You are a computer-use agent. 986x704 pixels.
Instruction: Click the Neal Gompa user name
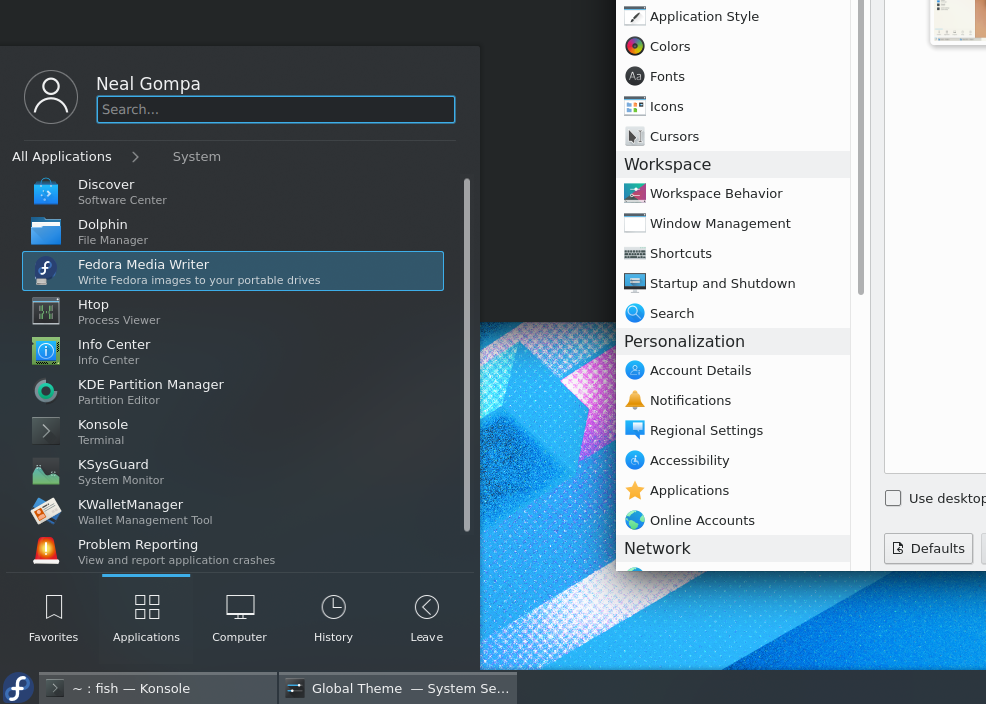coord(148,84)
